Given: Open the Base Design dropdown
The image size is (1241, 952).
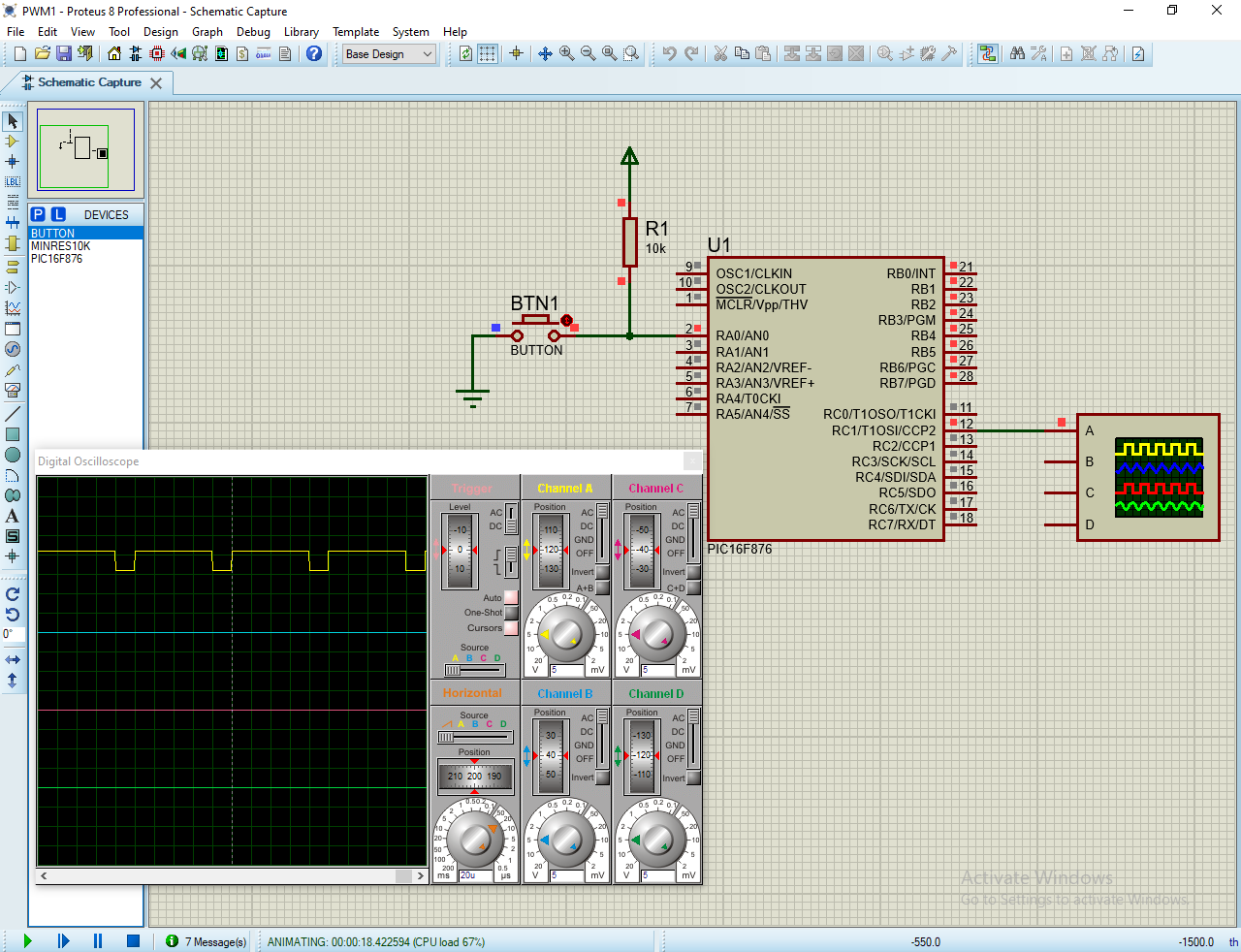Looking at the screenshot, I should (x=389, y=54).
